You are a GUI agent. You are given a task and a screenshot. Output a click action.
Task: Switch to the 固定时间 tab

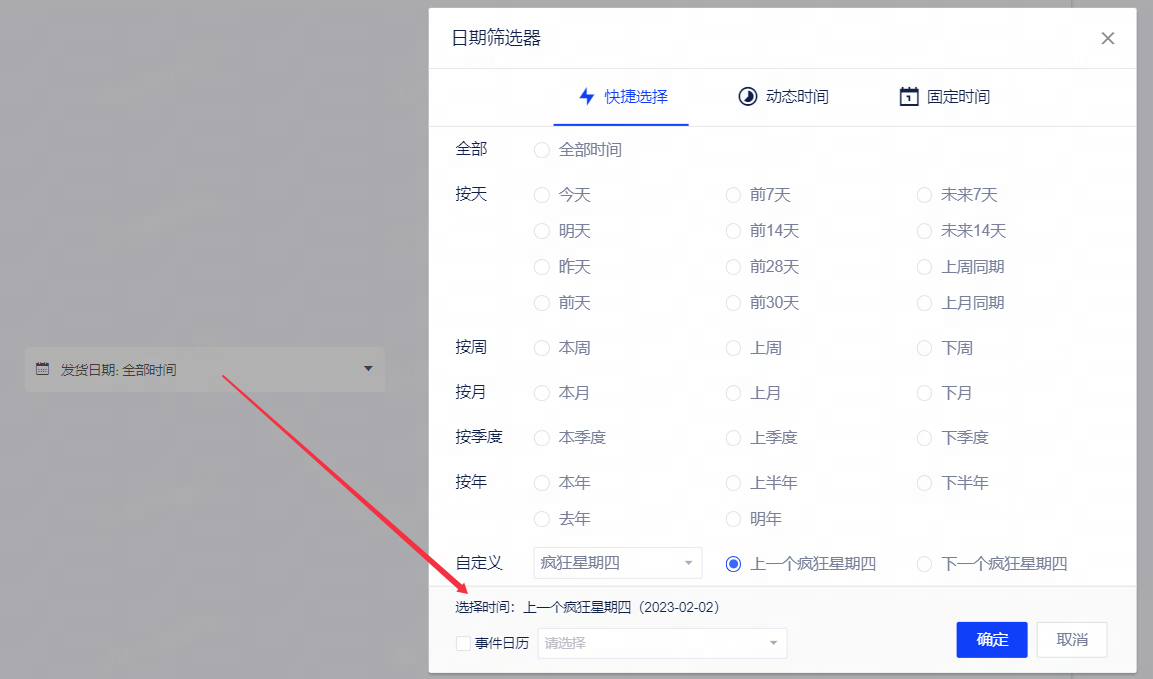[944, 97]
